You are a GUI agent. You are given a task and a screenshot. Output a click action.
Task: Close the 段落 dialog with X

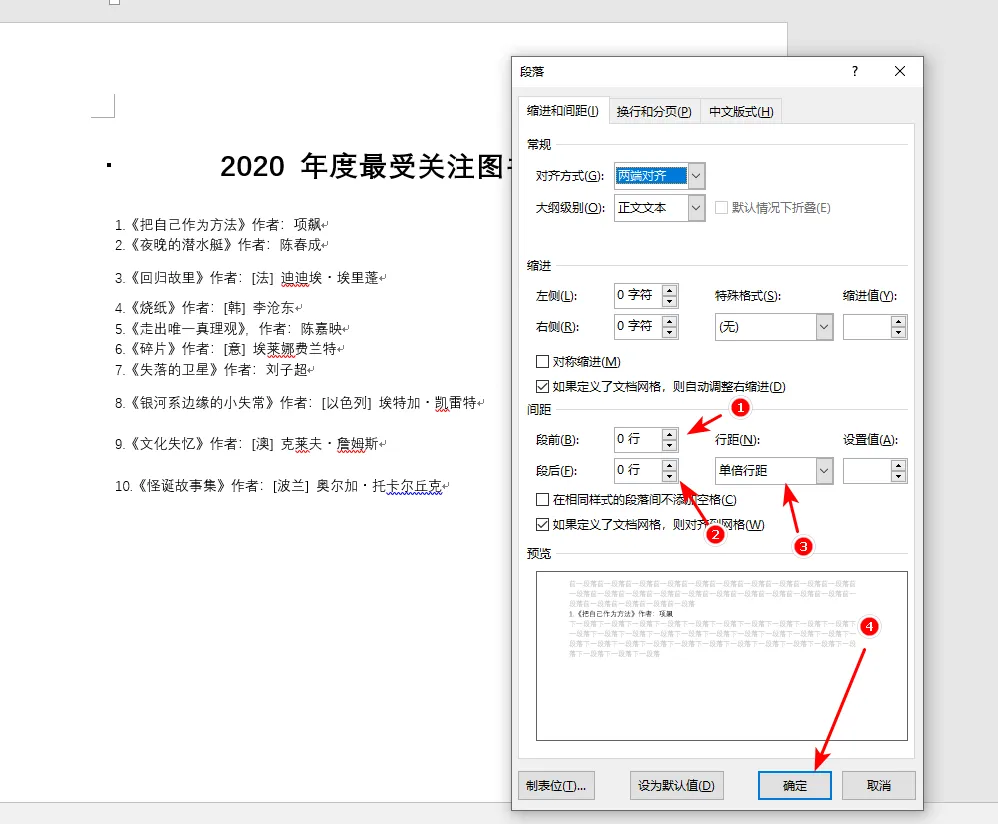(900, 71)
